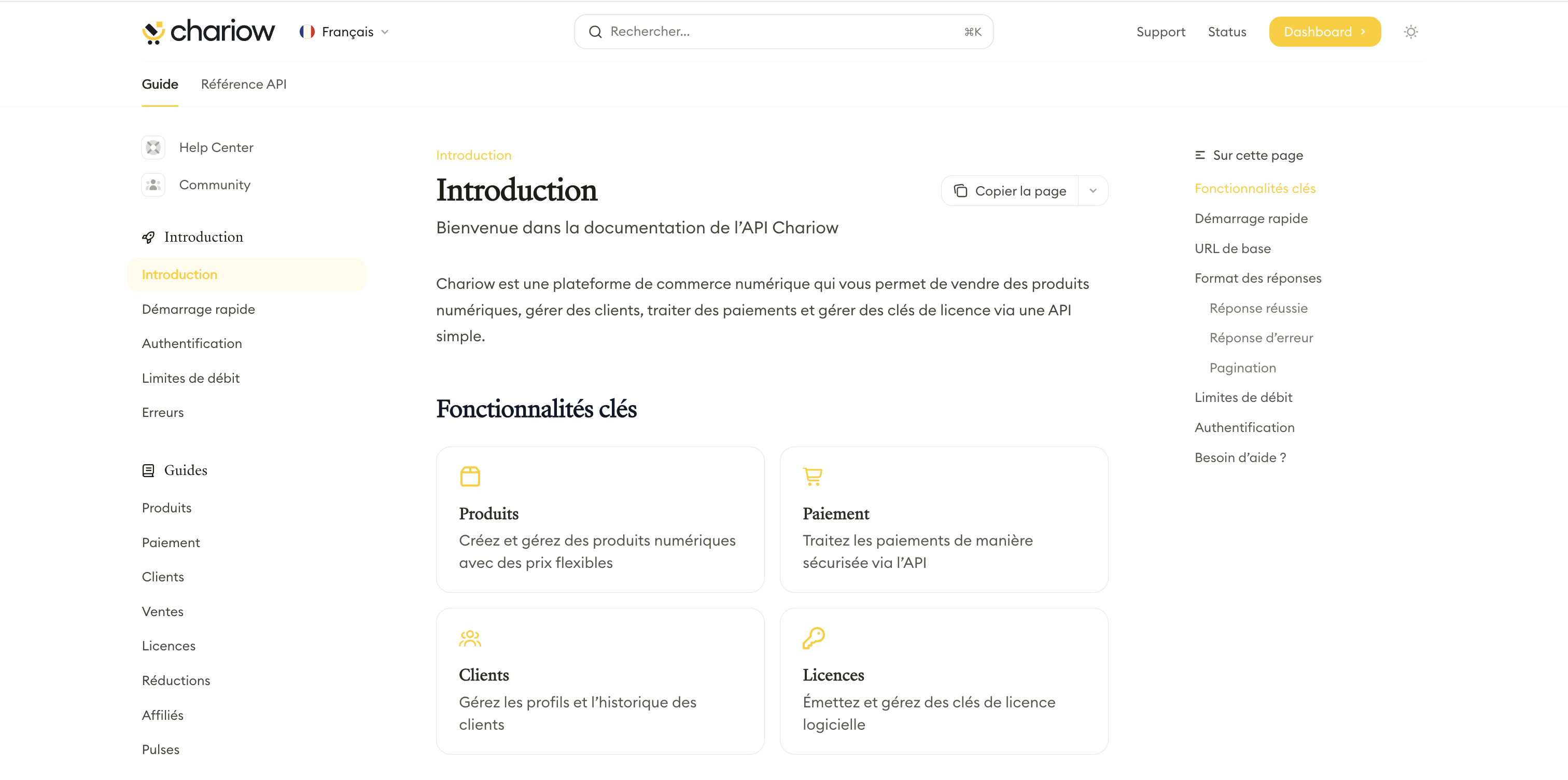Click the Community people icon
1568x780 pixels.
point(153,185)
